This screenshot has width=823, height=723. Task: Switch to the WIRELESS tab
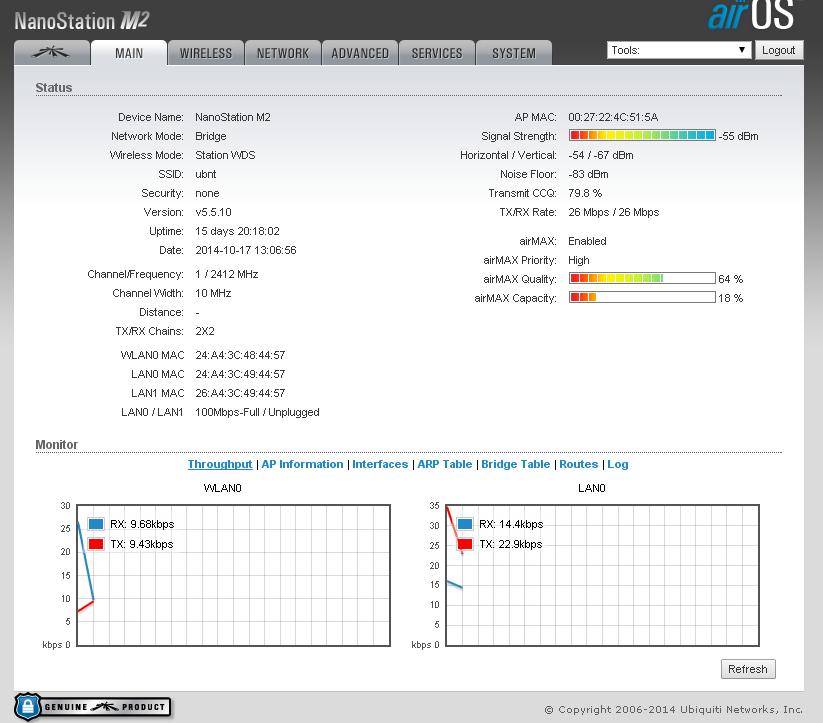click(206, 53)
